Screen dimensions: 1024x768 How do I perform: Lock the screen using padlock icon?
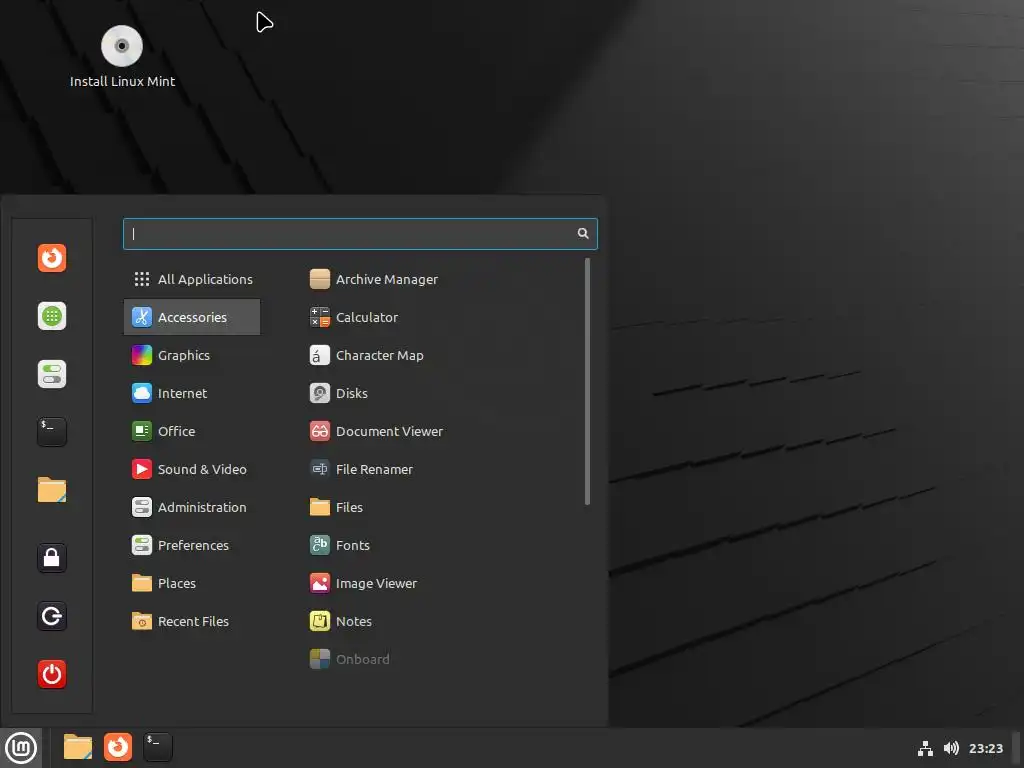pos(52,558)
